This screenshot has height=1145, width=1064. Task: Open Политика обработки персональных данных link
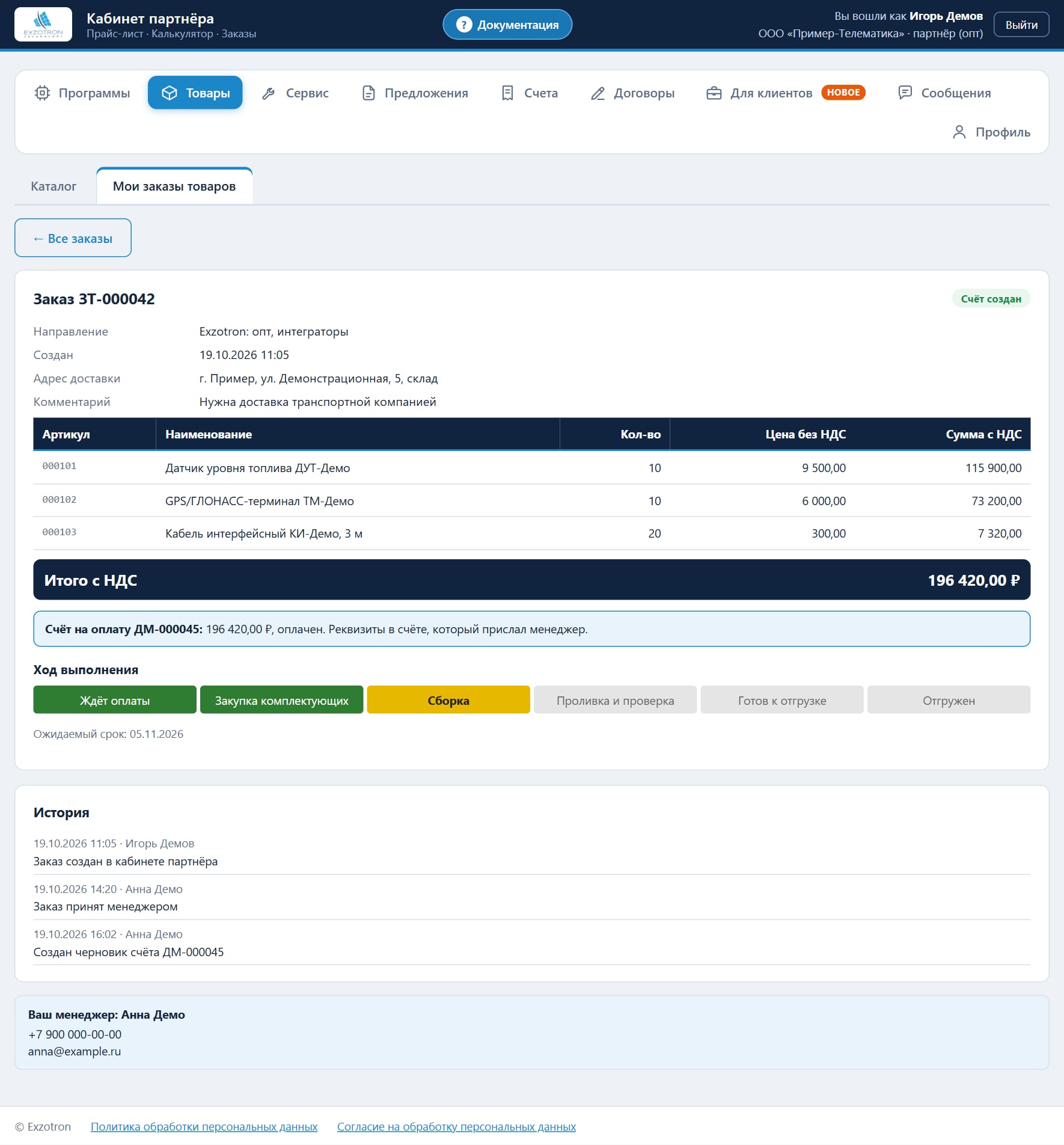pyautogui.click(x=204, y=1126)
